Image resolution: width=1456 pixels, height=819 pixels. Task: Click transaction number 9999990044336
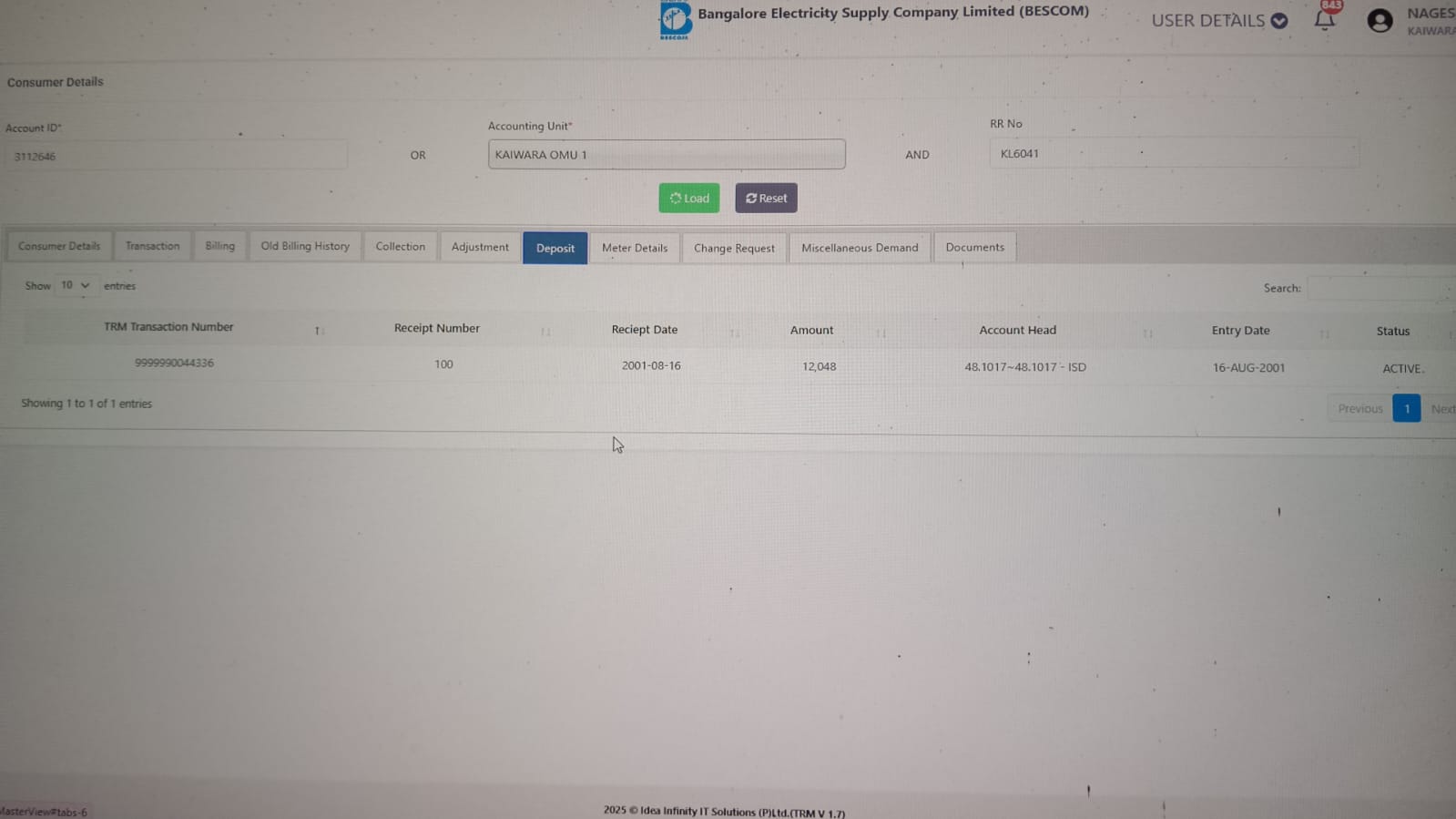point(174,363)
